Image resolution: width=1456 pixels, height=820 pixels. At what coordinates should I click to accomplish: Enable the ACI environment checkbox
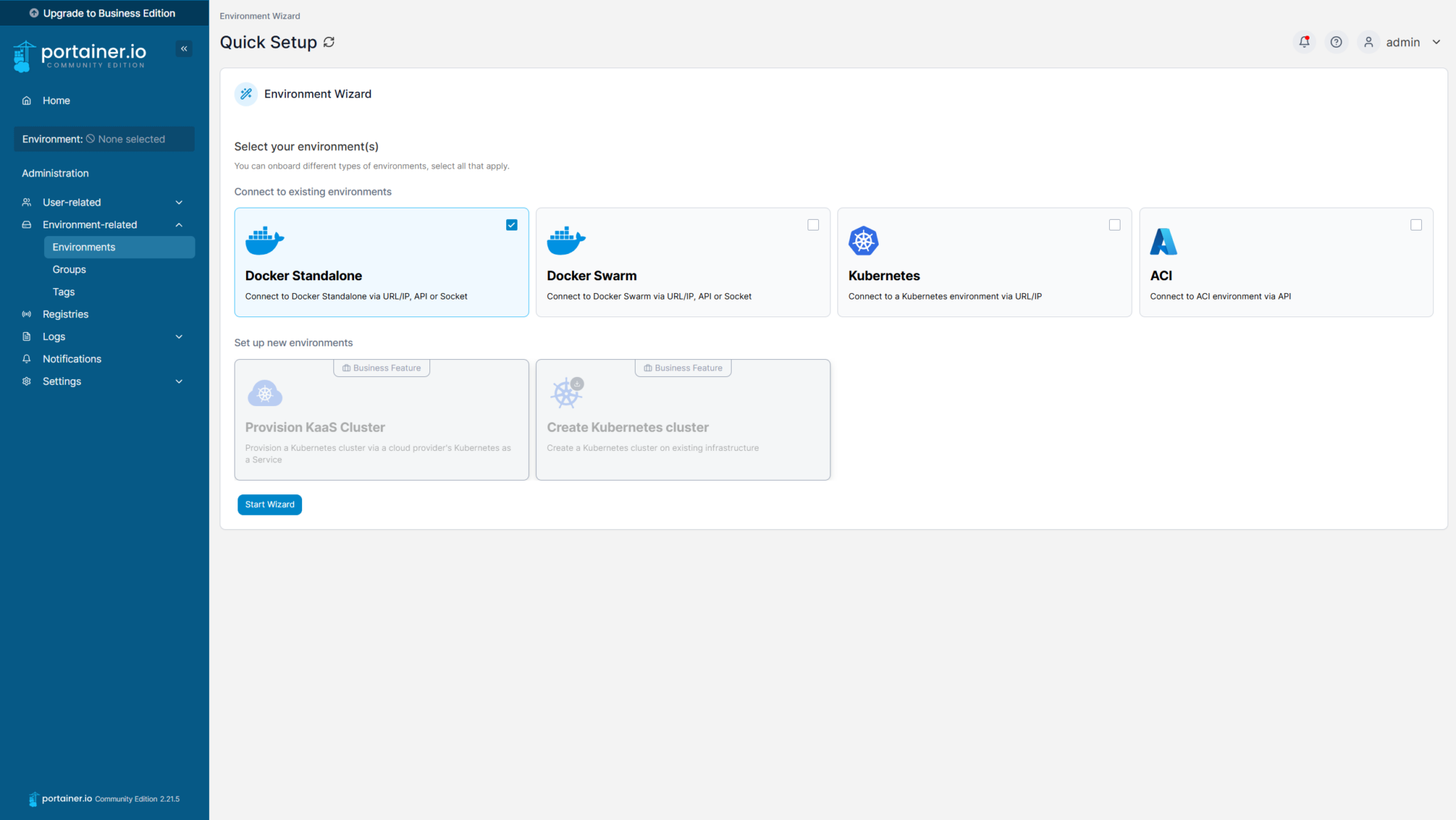point(1415,225)
